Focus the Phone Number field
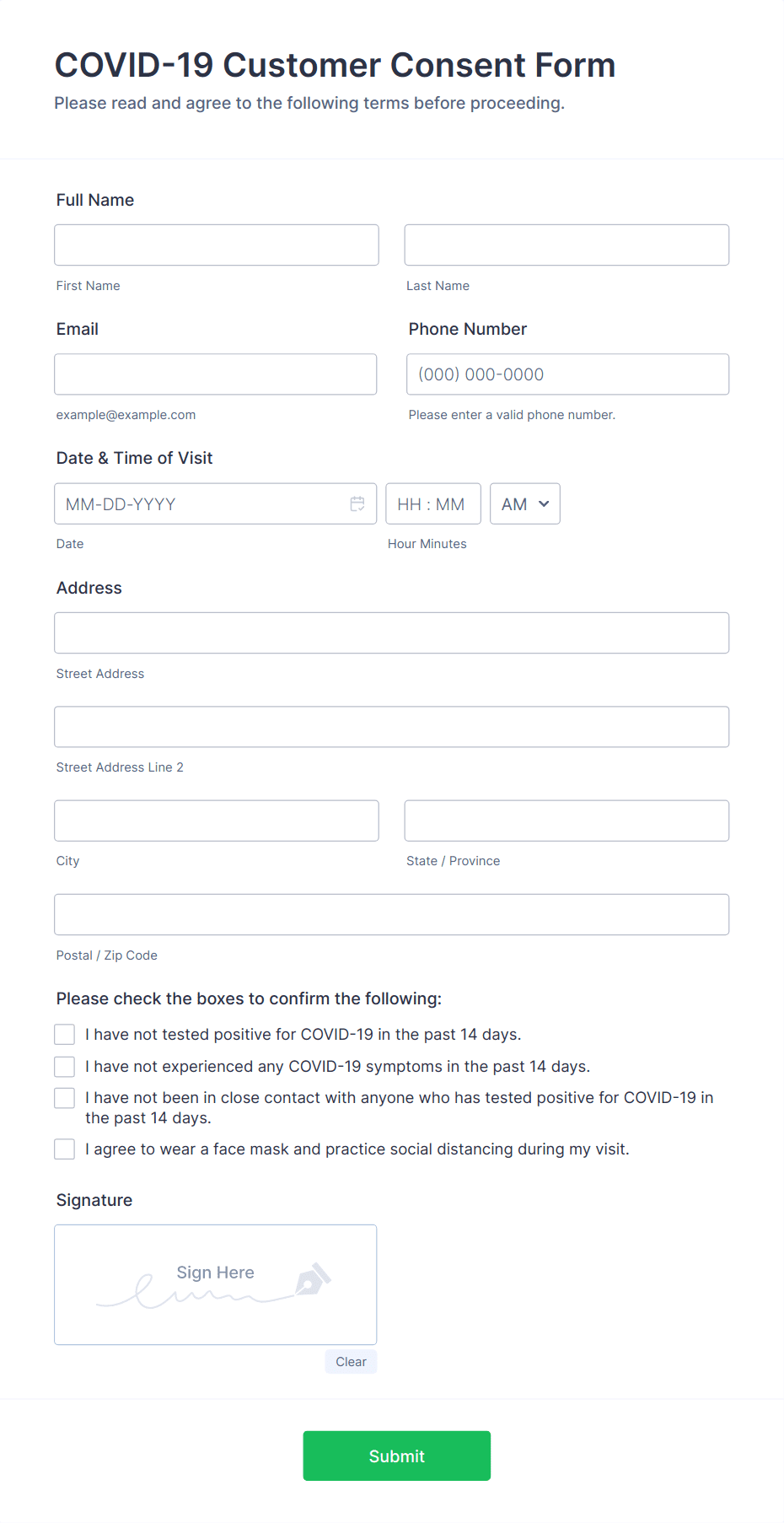Screen dimensions: 784x1523 pos(567,374)
